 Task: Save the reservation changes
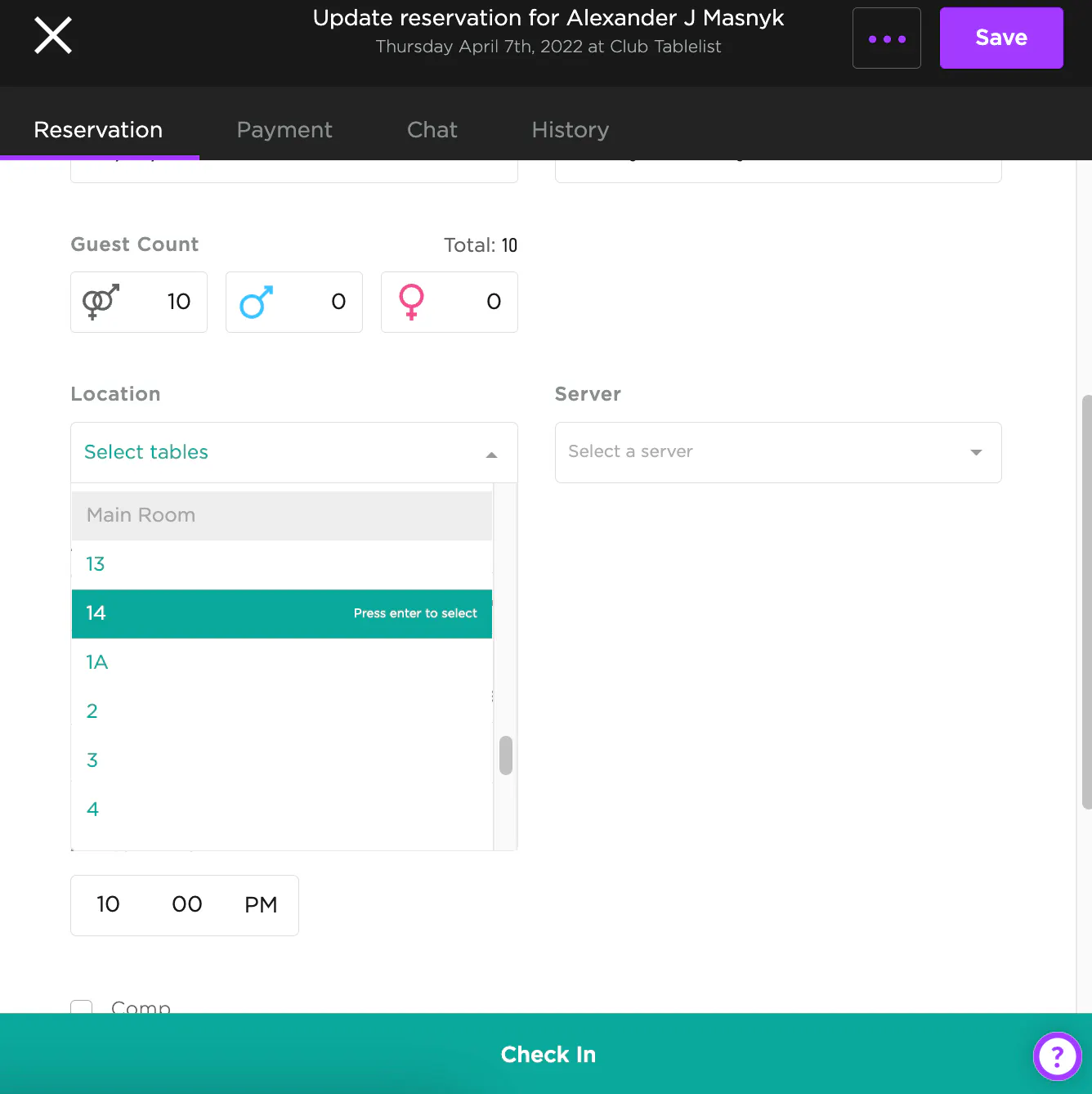coord(1000,38)
